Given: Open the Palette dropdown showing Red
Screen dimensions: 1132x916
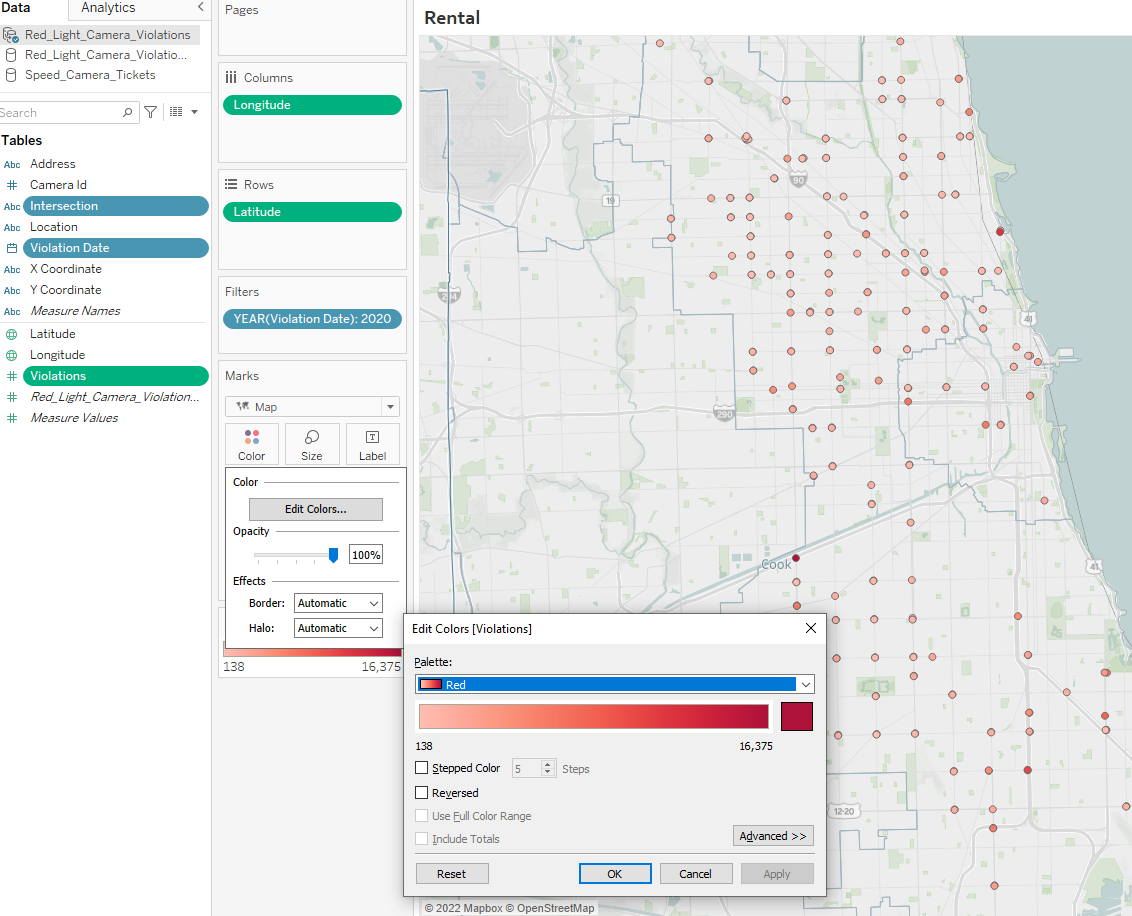Looking at the screenshot, I should (x=615, y=684).
